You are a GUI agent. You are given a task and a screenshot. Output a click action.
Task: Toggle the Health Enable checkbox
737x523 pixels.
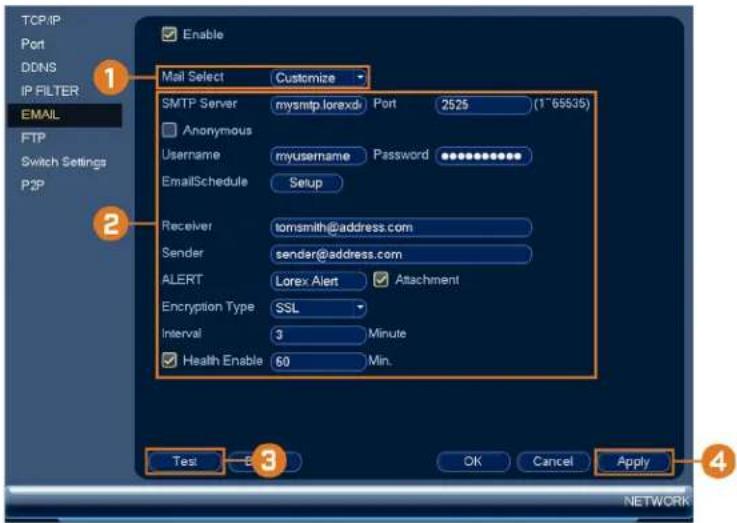(x=169, y=360)
